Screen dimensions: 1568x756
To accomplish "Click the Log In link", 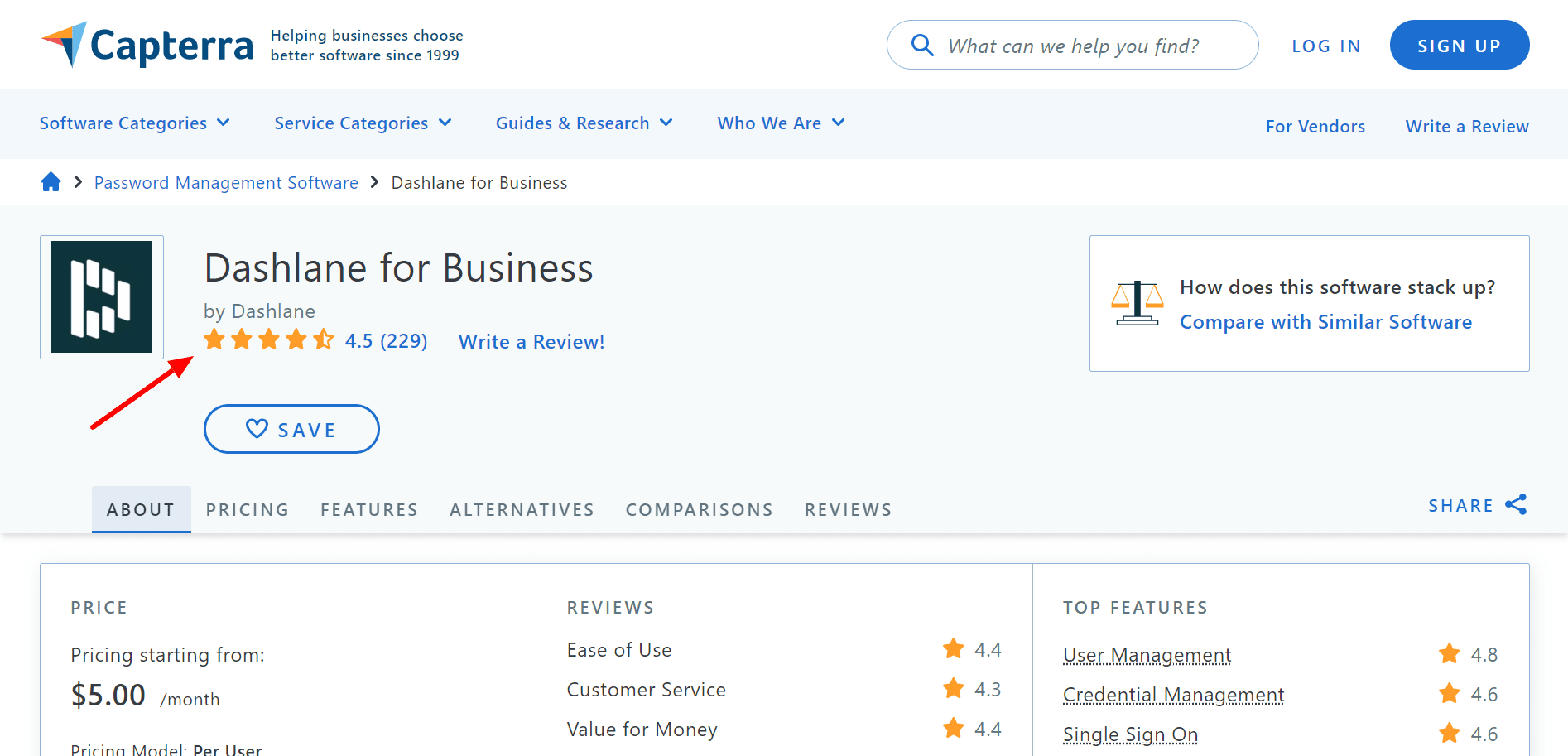I will tap(1326, 46).
